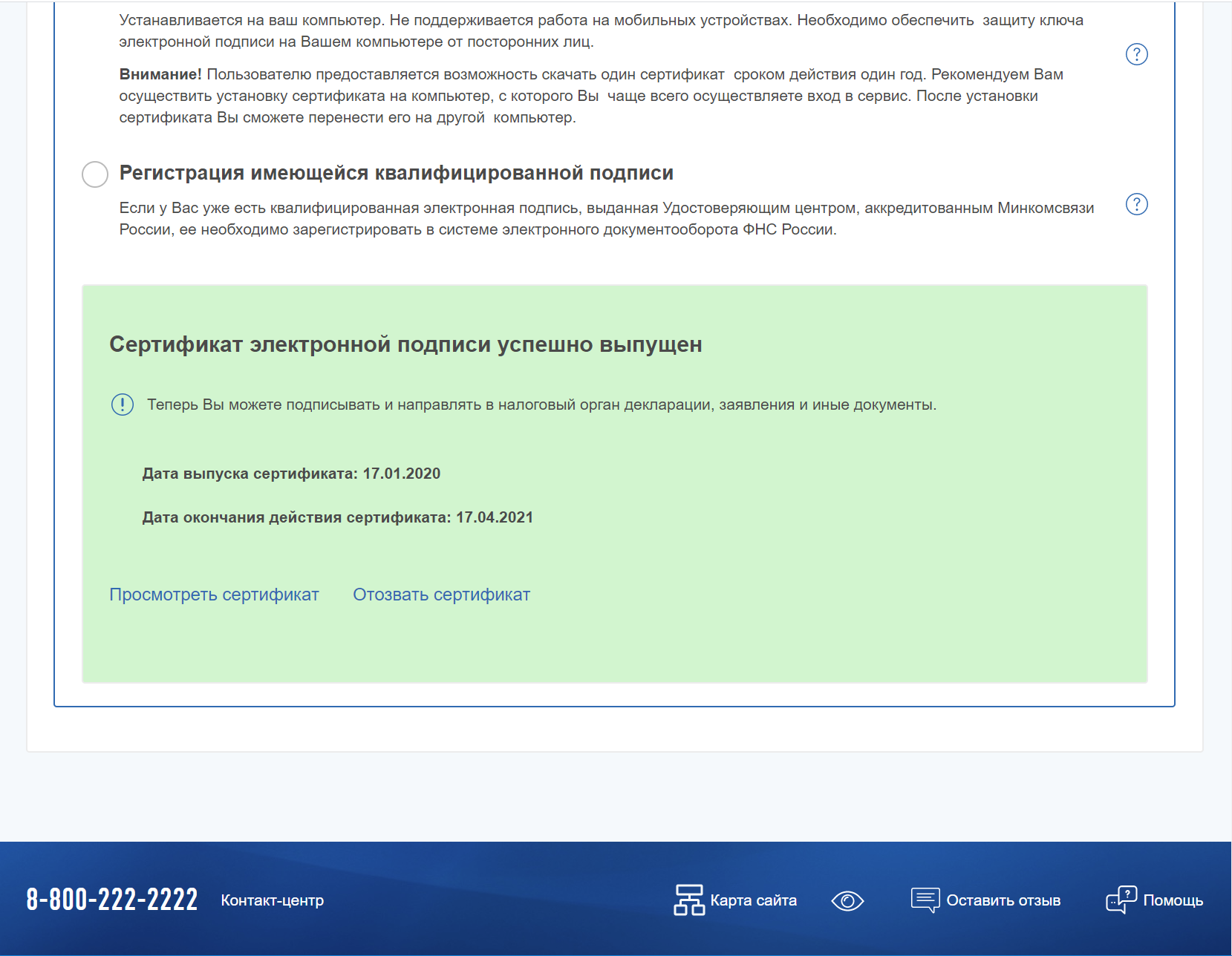Click the bold 'Внимание!' warning text

pyautogui.click(x=160, y=74)
